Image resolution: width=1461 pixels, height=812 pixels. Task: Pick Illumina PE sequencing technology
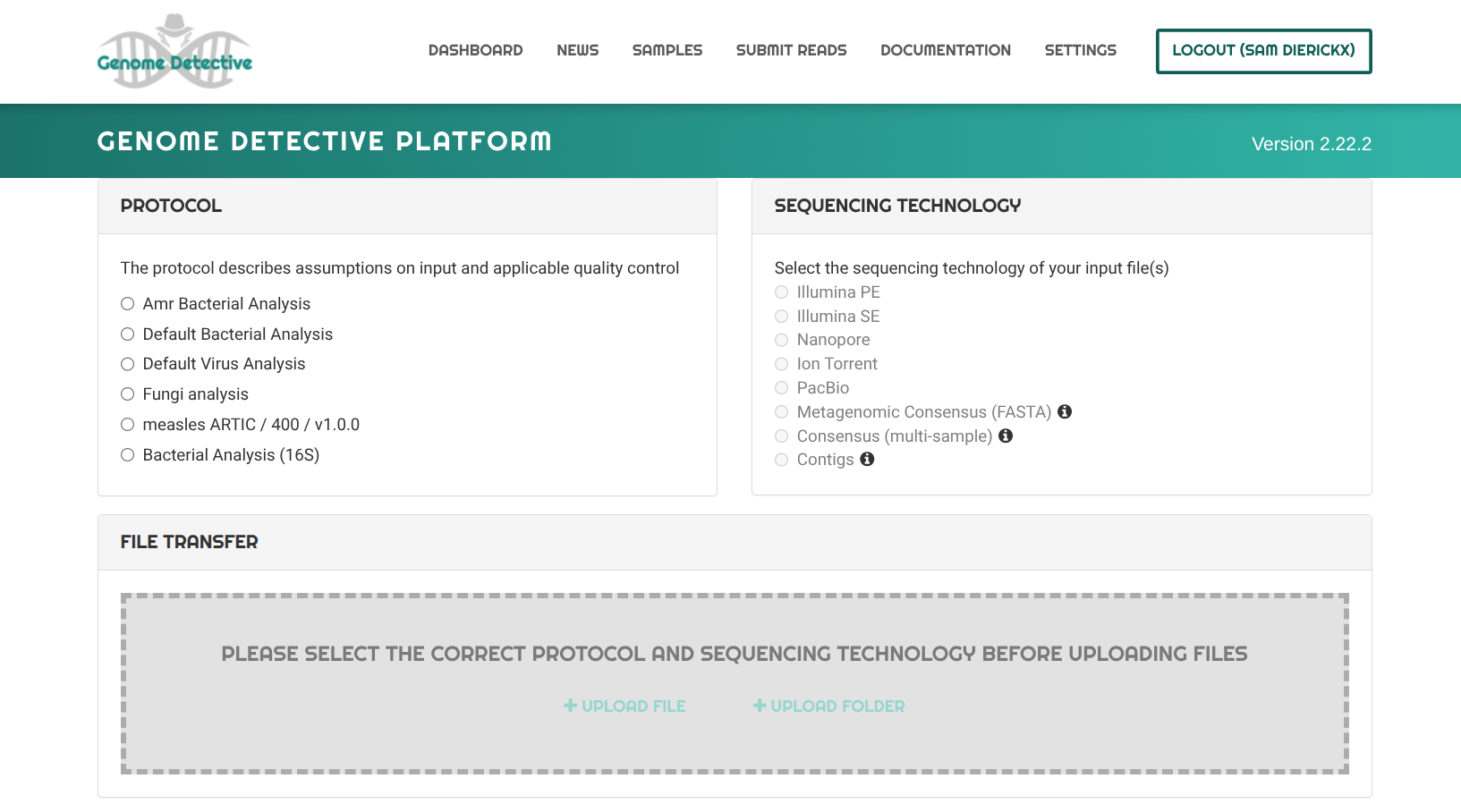[782, 292]
